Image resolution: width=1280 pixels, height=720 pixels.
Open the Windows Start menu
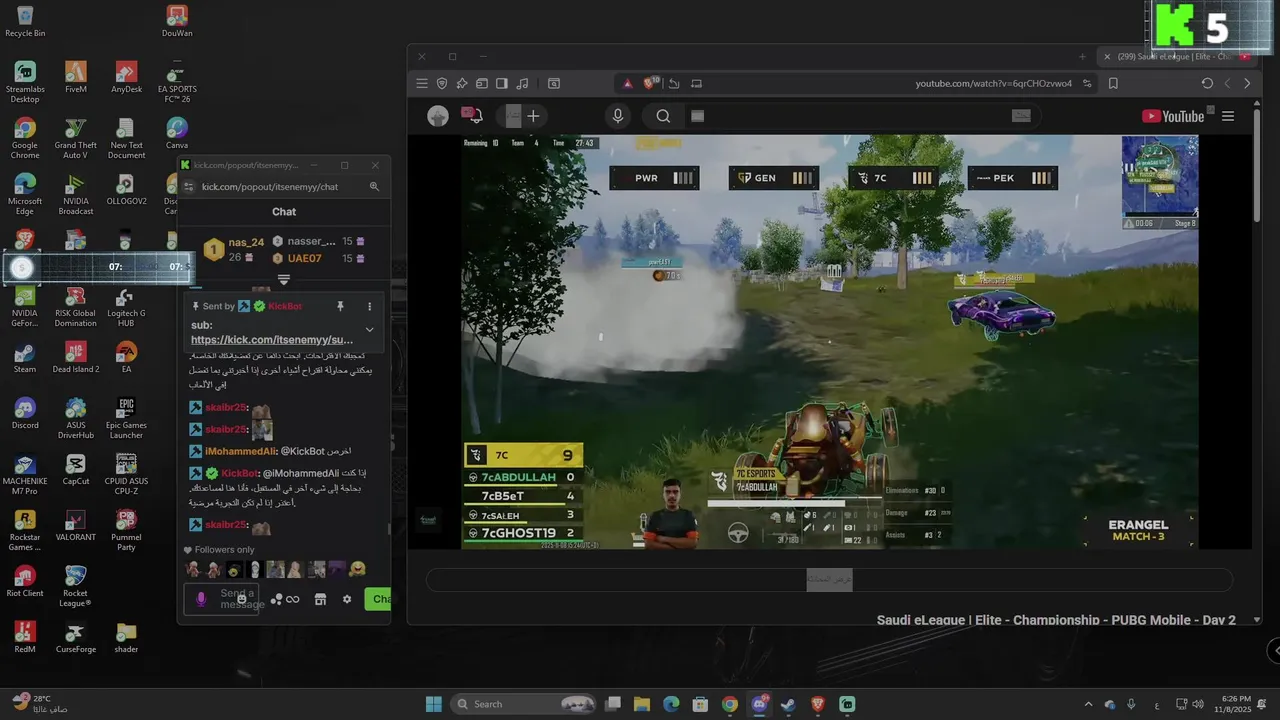pyautogui.click(x=434, y=704)
